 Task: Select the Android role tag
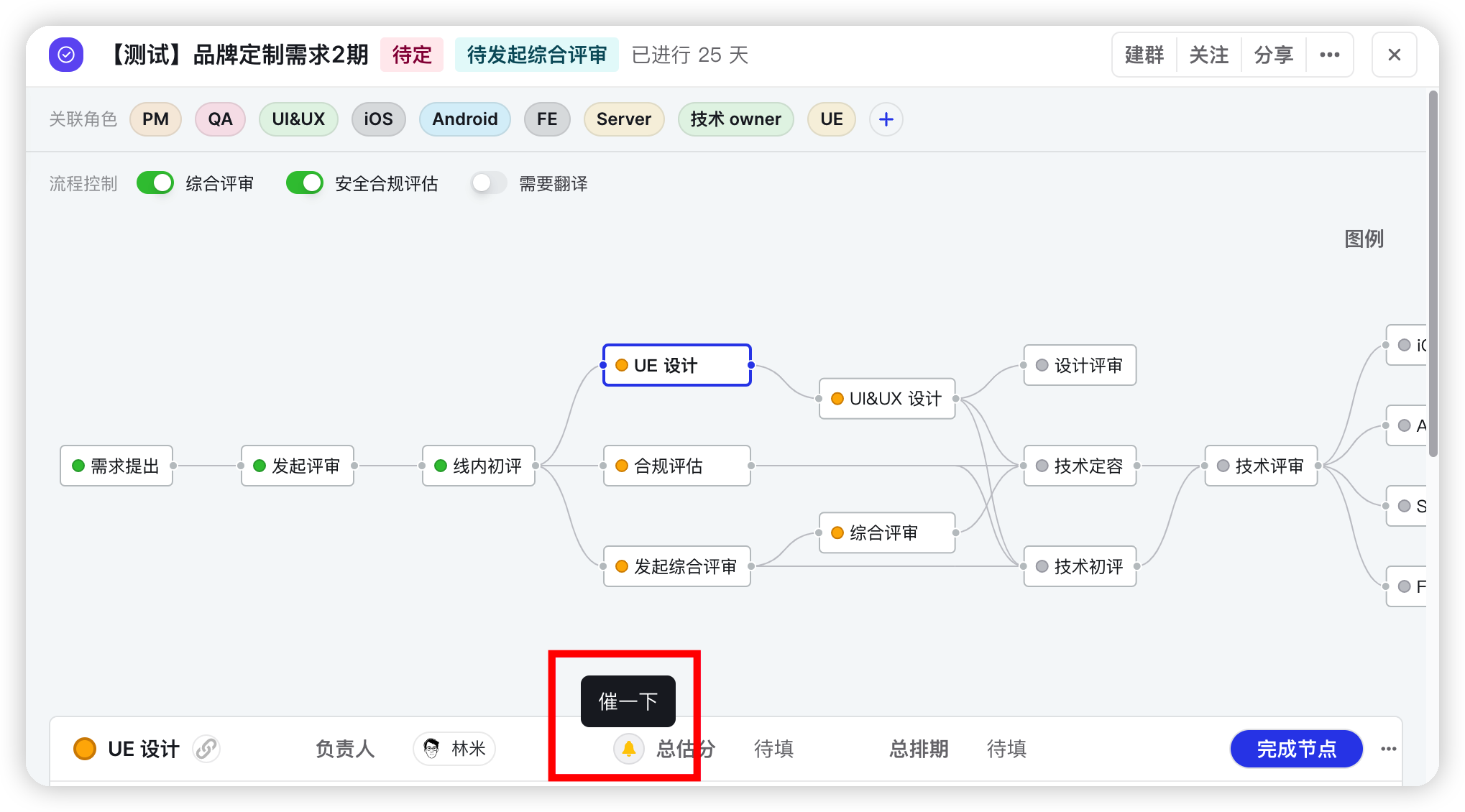pyautogui.click(x=464, y=119)
